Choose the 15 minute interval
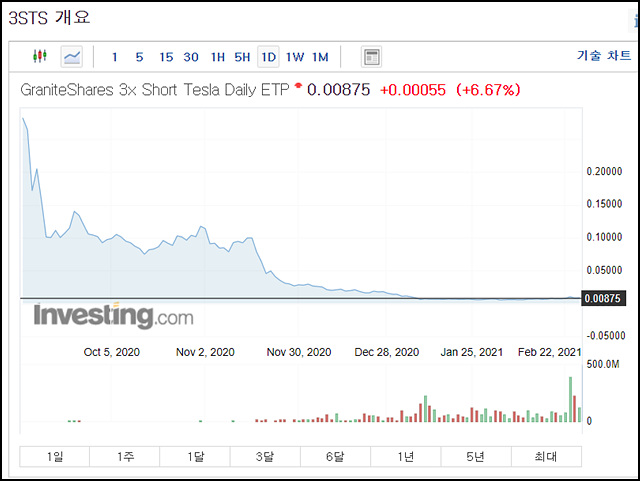 (x=166, y=57)
